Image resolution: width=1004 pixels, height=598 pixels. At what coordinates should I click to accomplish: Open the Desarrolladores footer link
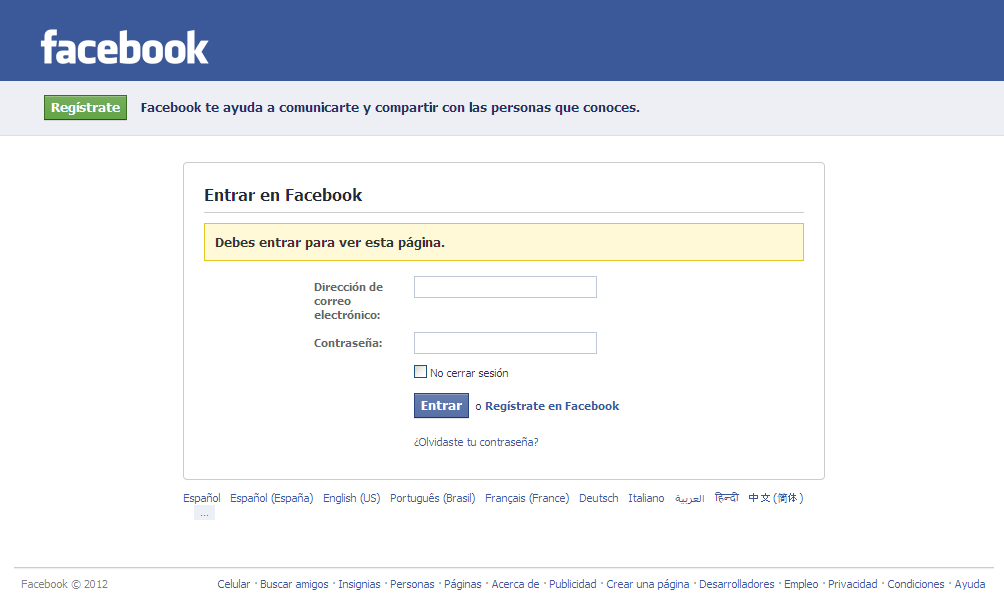[x=736, y=584]
